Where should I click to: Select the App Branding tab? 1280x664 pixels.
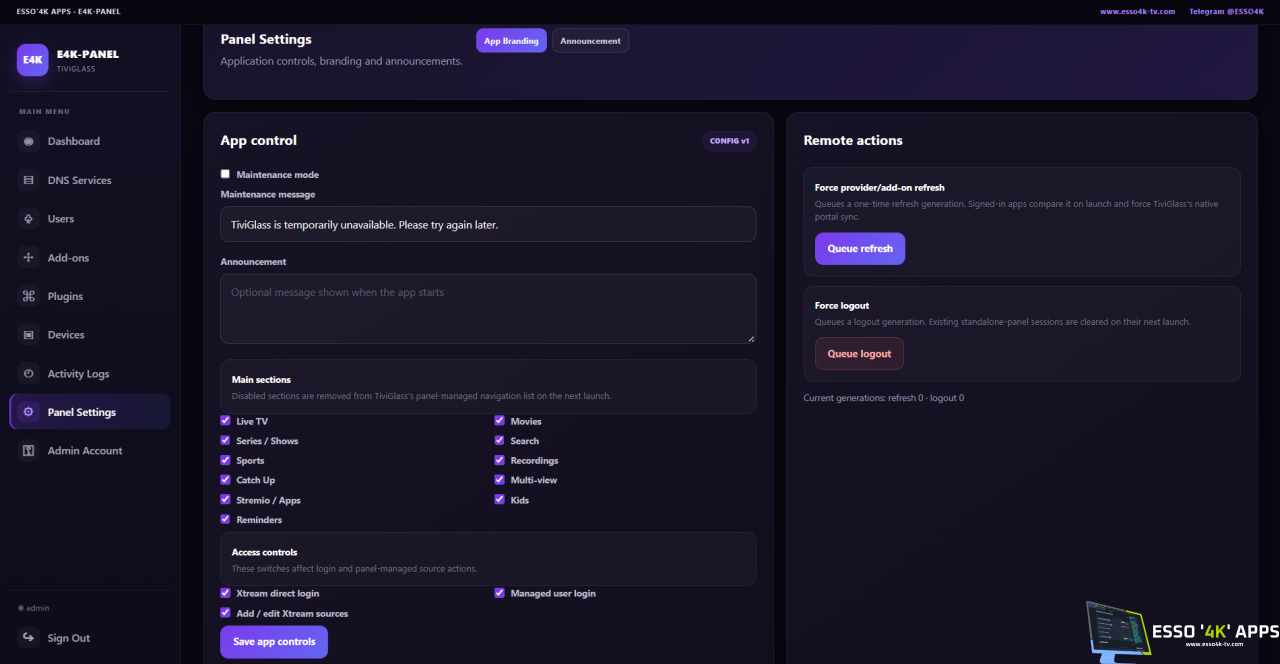pos(511,41)
